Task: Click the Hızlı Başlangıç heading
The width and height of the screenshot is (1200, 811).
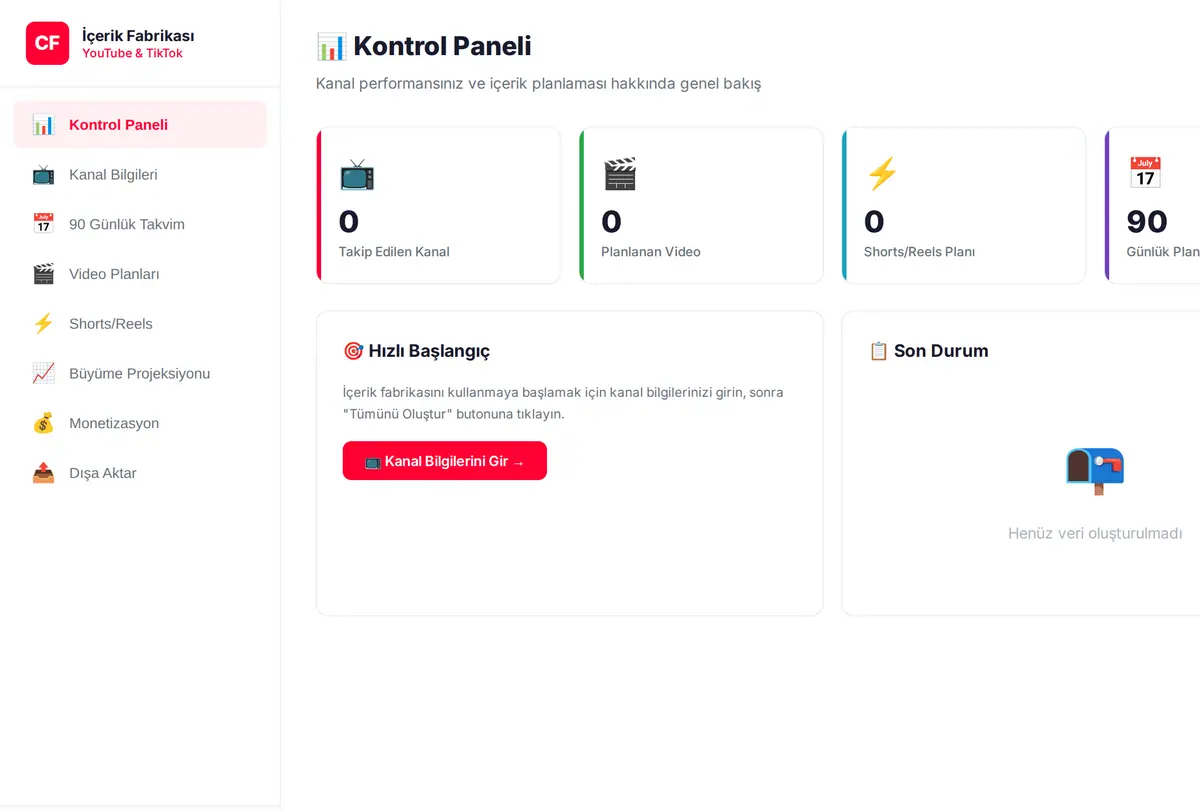Action: [416, 351]
